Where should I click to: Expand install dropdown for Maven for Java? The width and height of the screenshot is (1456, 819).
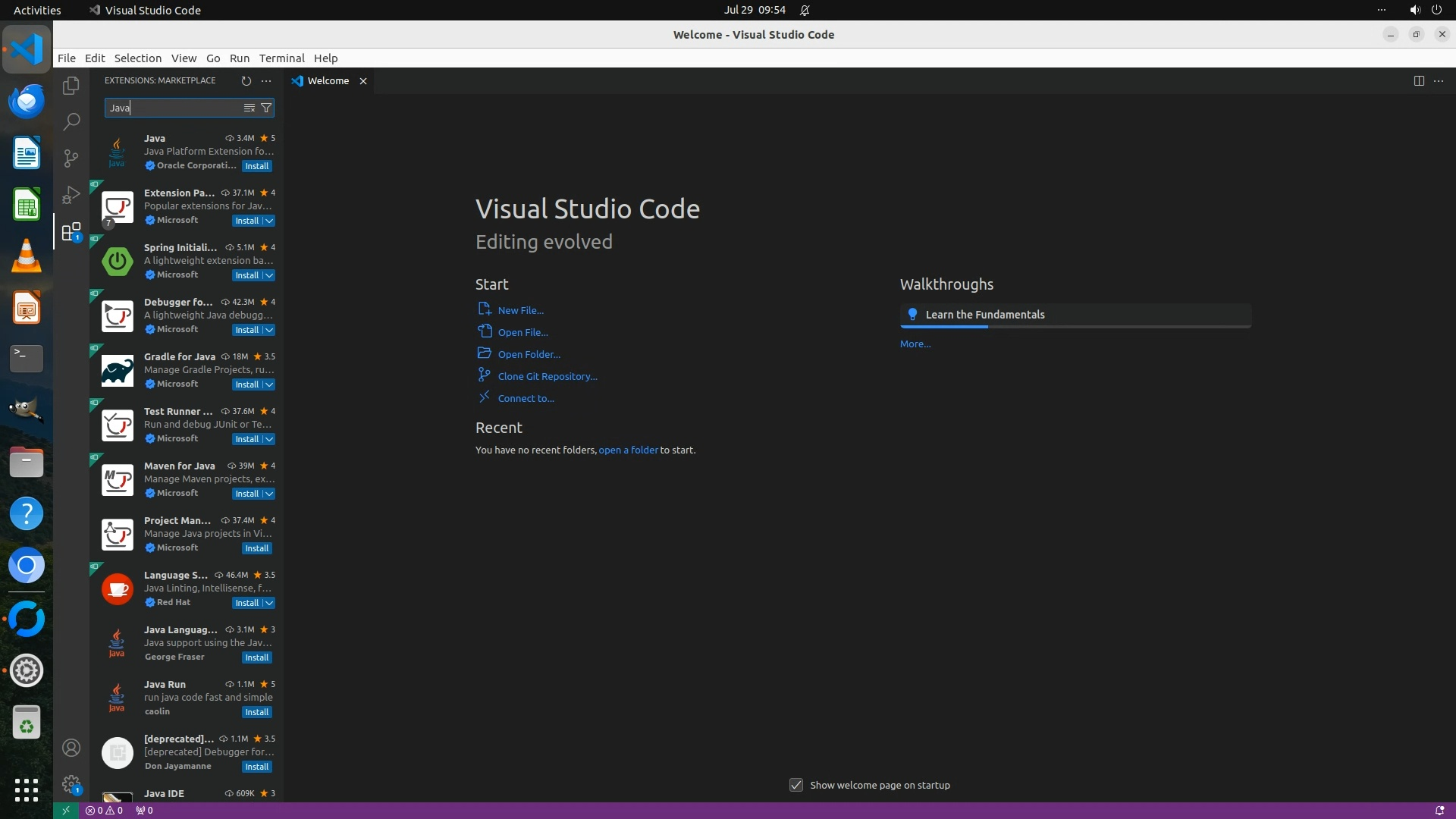[269, 494]
